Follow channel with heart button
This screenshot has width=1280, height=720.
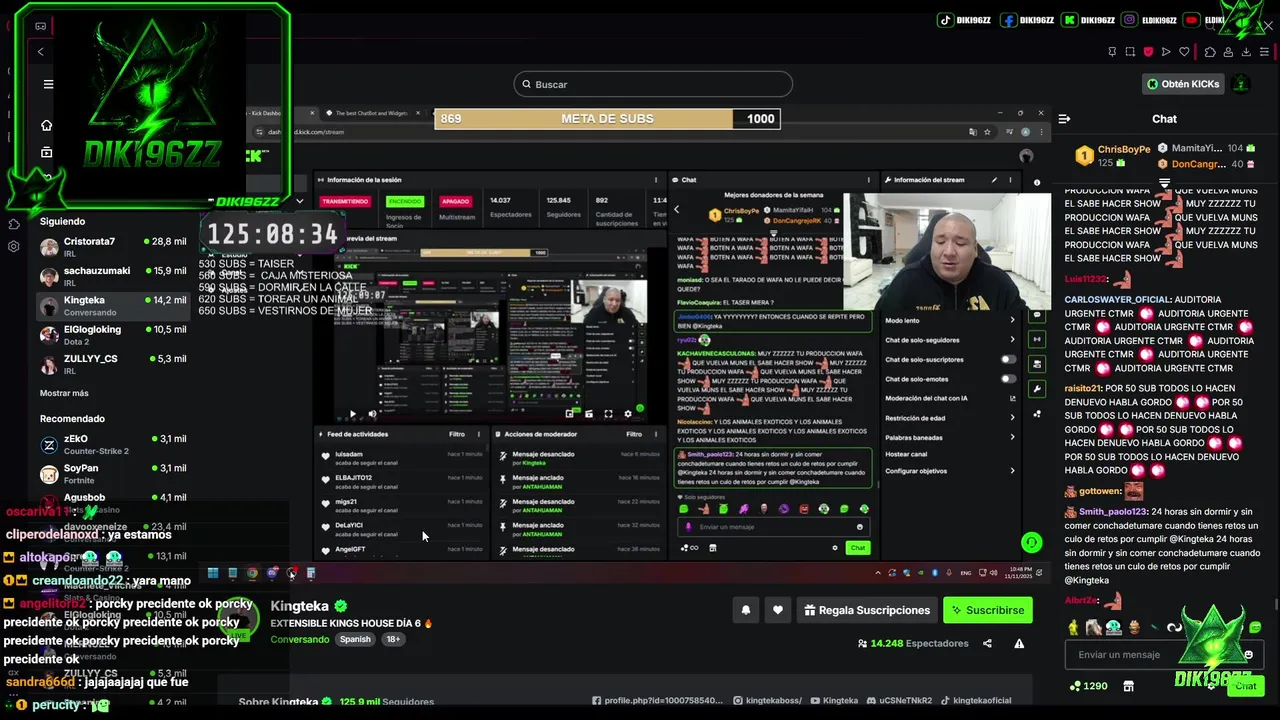778,610
